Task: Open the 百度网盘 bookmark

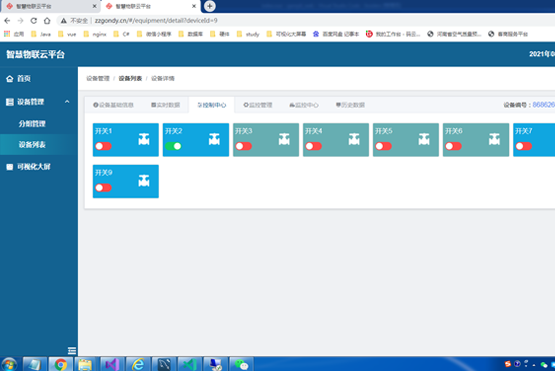Action: pyautogui.click(x=336, y=34)
